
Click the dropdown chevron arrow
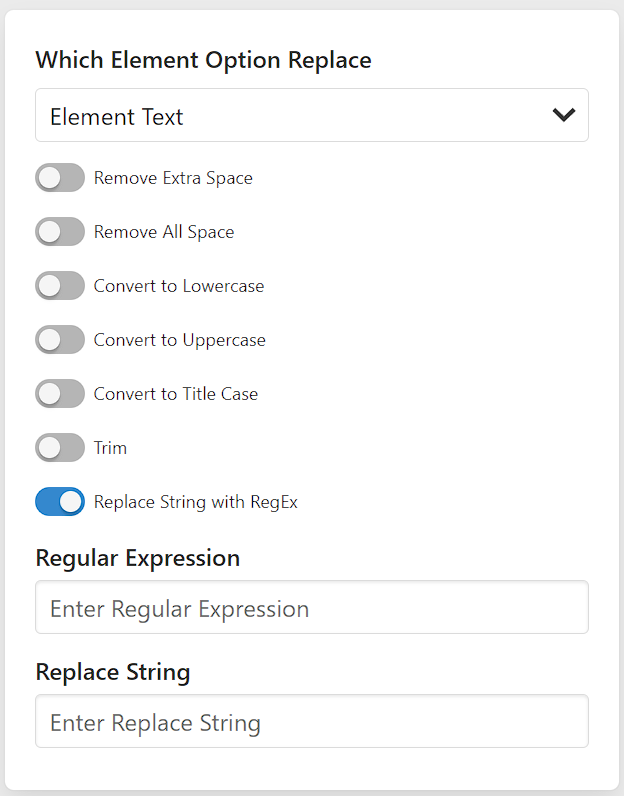tap(564, 115)
